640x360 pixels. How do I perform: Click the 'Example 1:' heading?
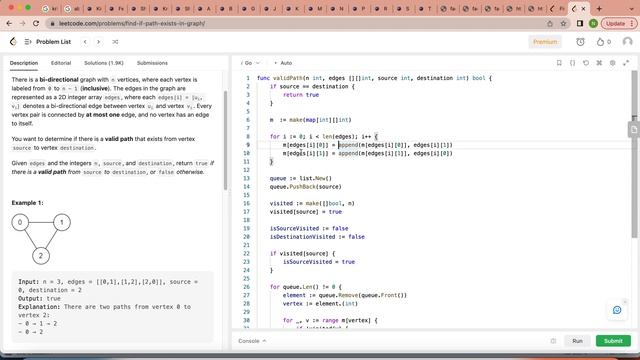(27, 203)
